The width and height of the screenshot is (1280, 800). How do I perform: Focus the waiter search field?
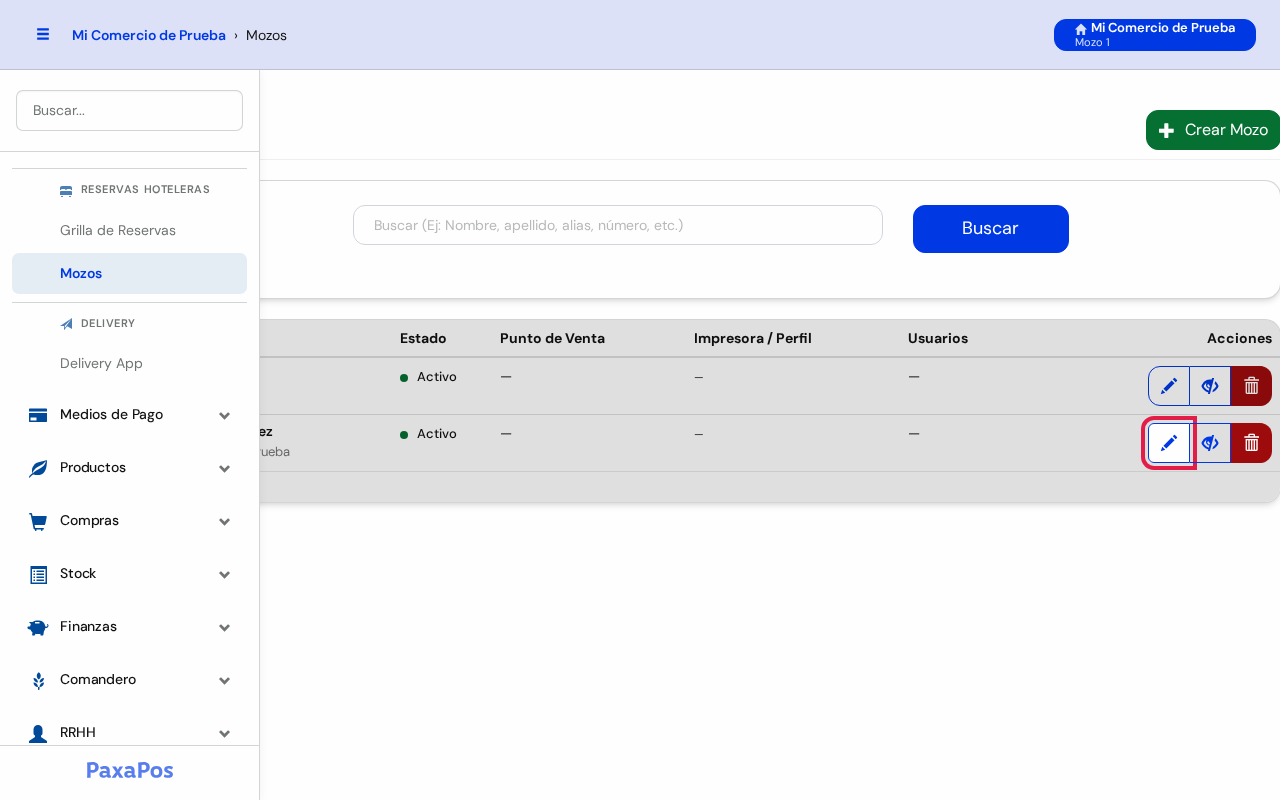pyautogui.click(x=618, y=225)
